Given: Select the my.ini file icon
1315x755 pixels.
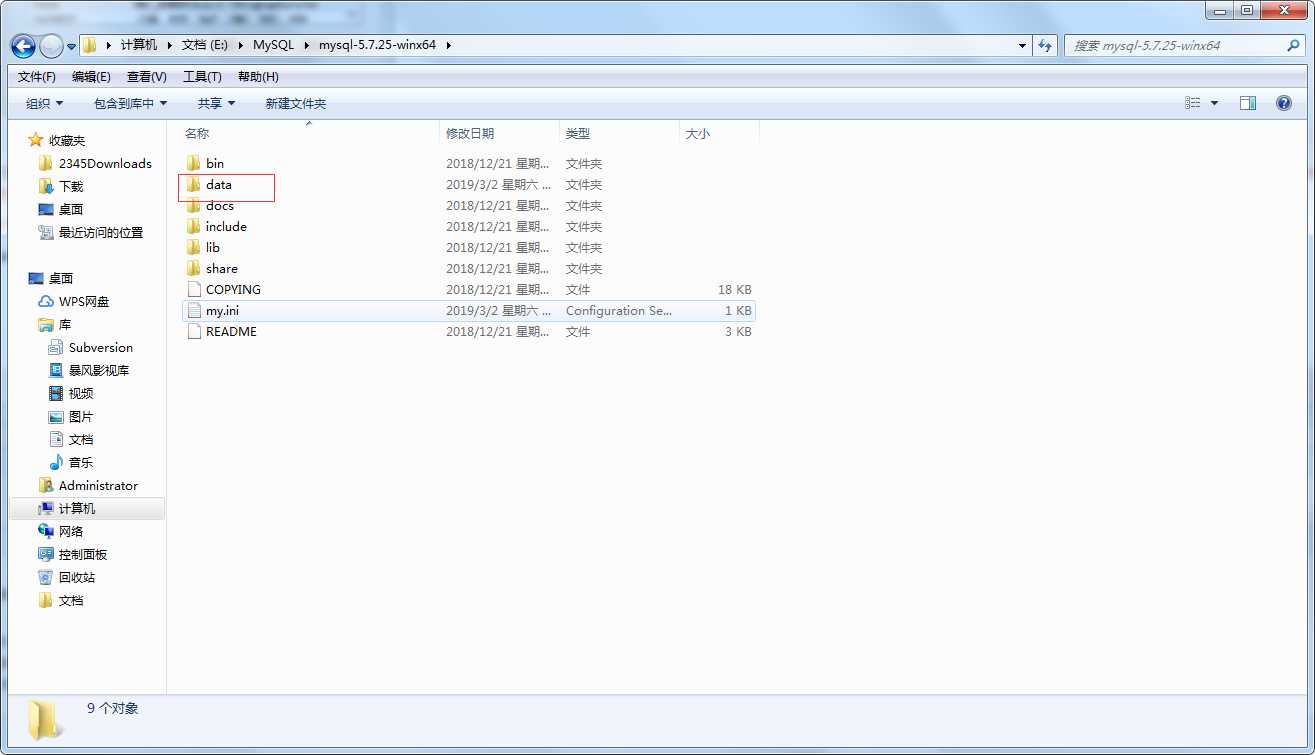Looking at the screenshot, I should pos(194,310).
